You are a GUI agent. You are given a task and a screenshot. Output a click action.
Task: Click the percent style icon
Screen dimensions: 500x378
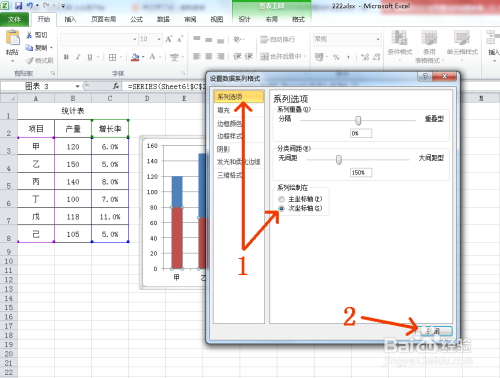coord(336,57)
